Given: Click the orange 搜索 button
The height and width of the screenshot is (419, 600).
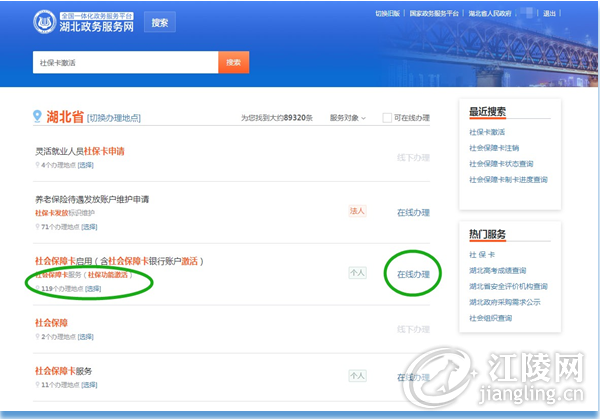Looking at the screenshot, I should pos(233,62).
